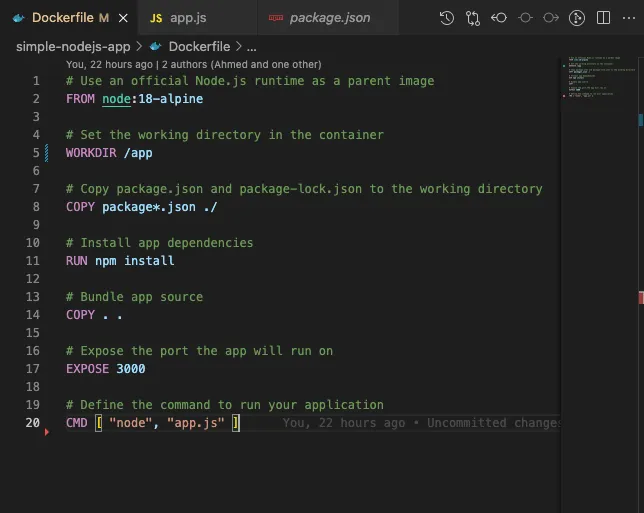Expand the trailing ellipsis breadcrumb segment

[x=251, y=46]
